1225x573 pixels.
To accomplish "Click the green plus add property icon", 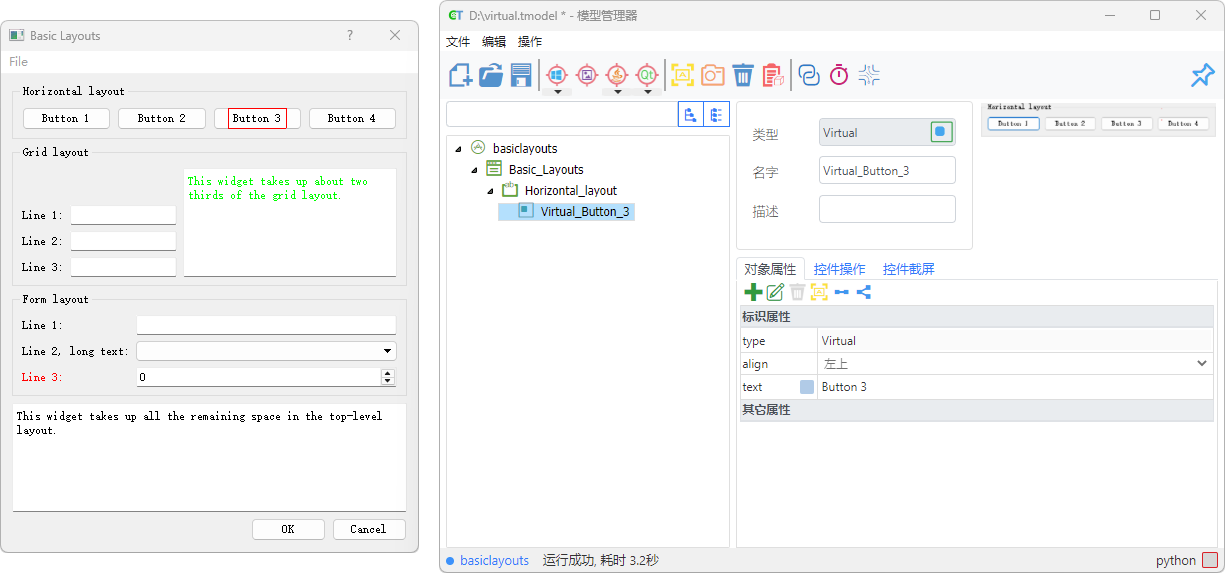I will click(753, 292).
